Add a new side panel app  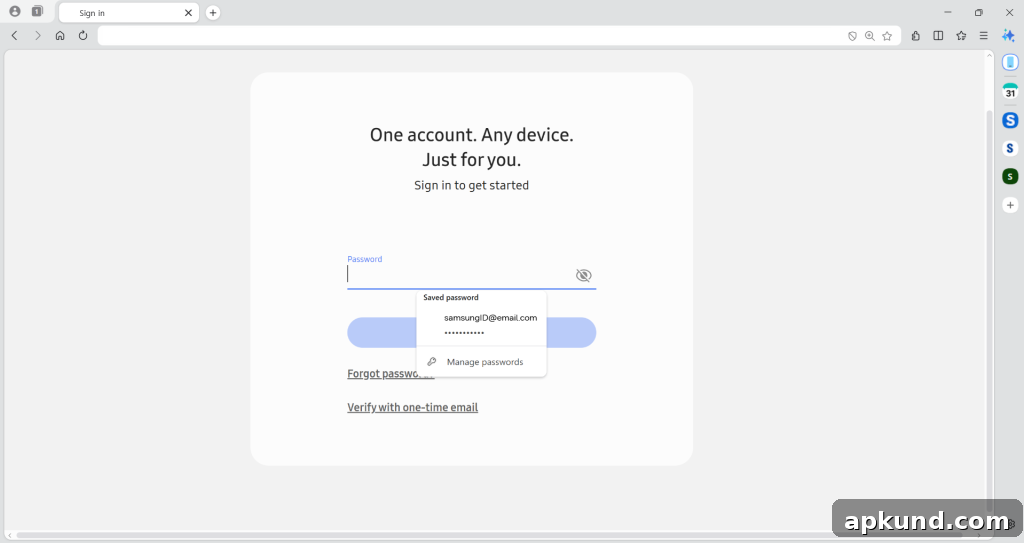(1010, 205)
